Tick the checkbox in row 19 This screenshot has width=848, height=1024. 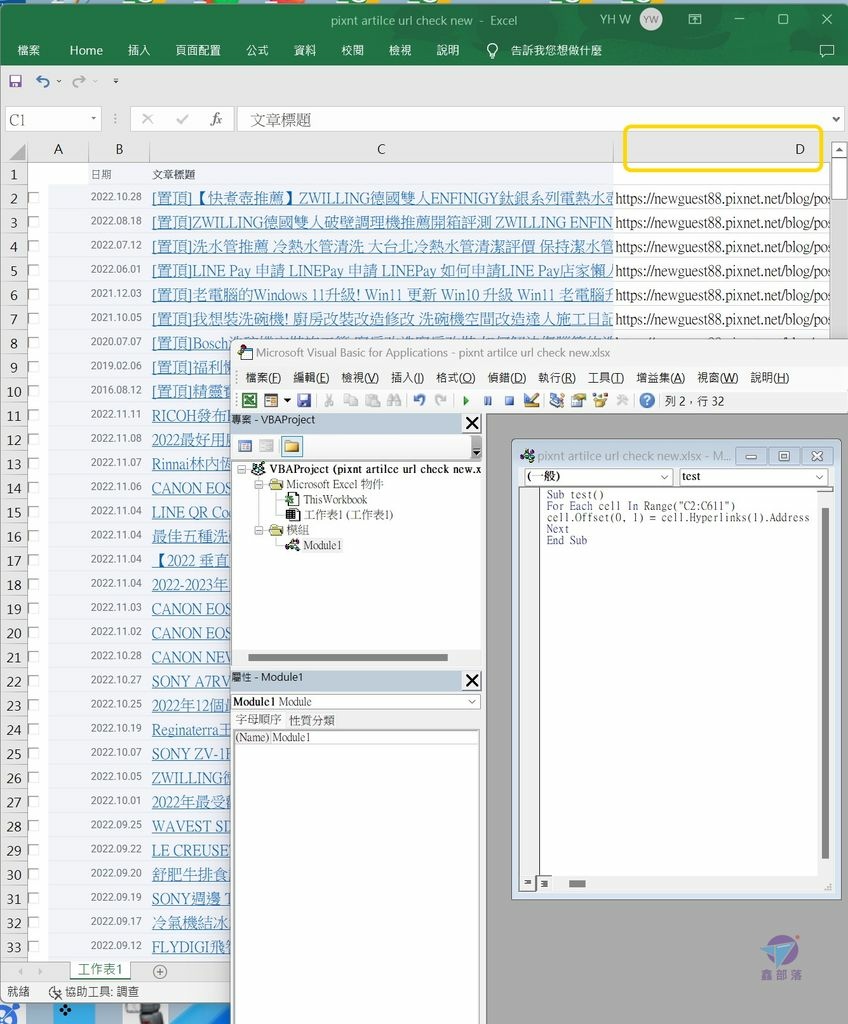point(33,608)
